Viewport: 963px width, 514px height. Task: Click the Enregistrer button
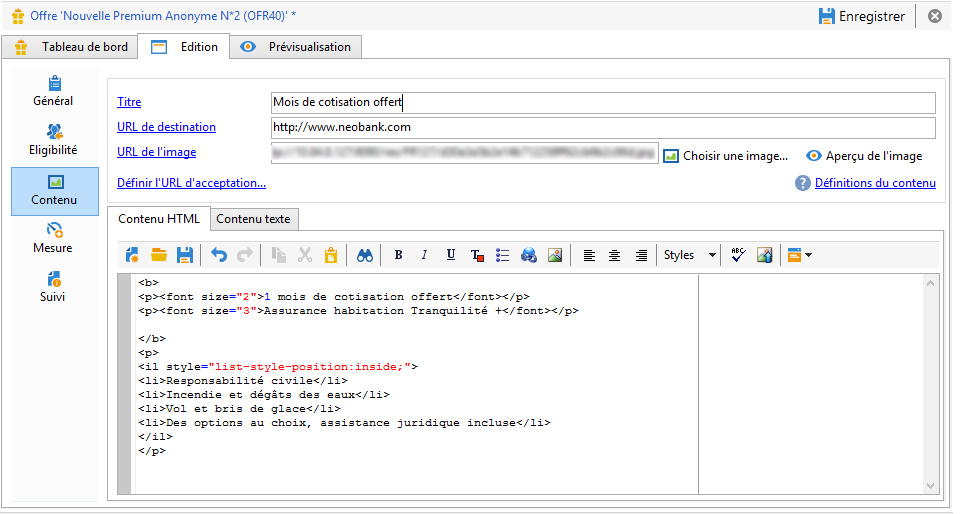(862, 17)
